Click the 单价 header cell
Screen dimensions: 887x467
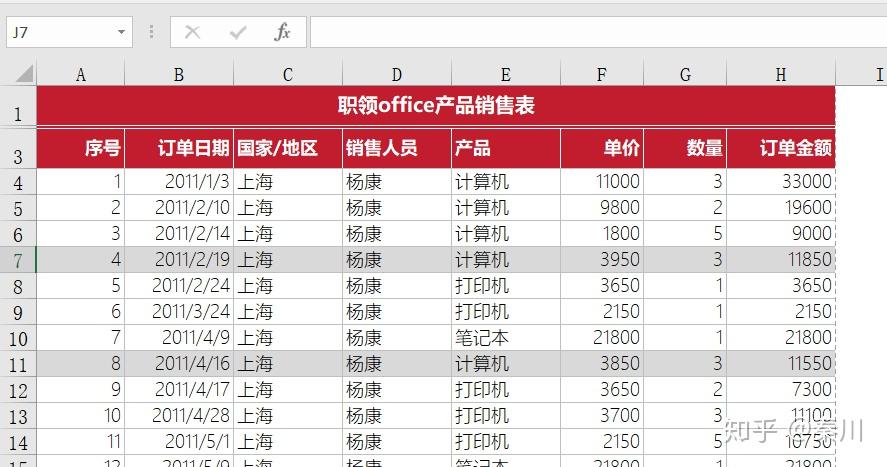pos(602,148)
